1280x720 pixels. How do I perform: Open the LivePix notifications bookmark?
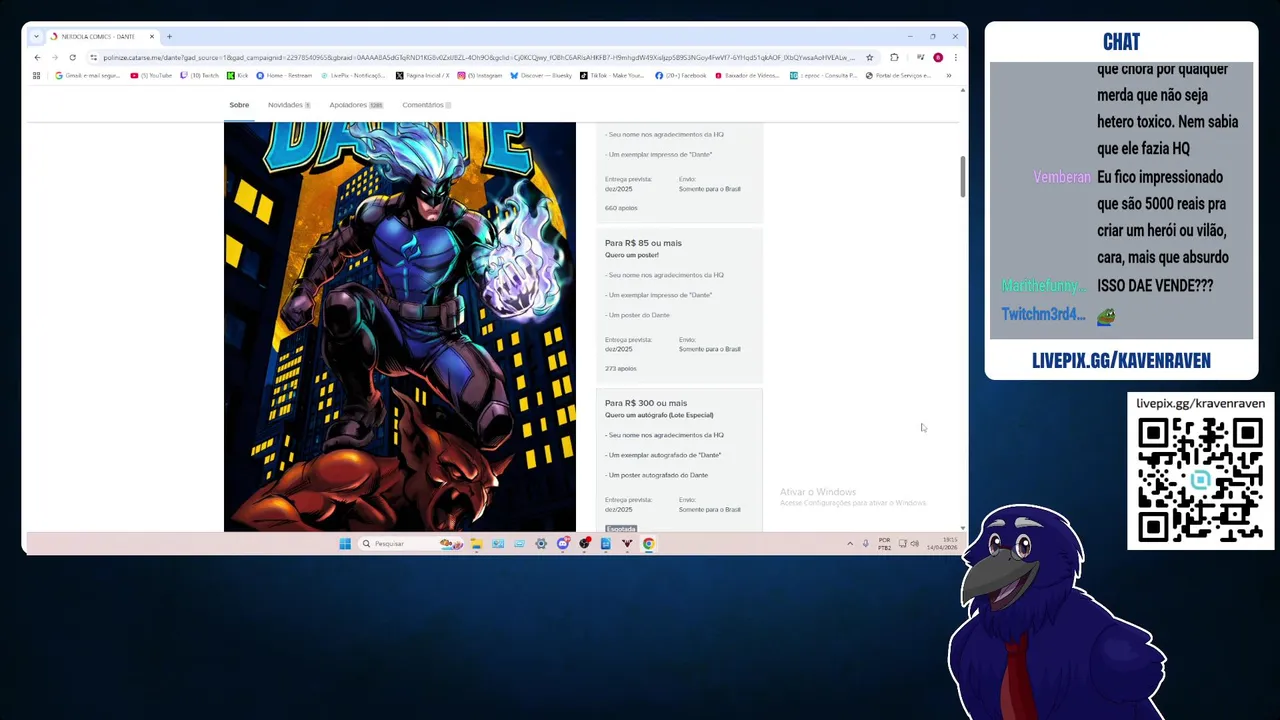pyautogui.click(x=353, y=75)
